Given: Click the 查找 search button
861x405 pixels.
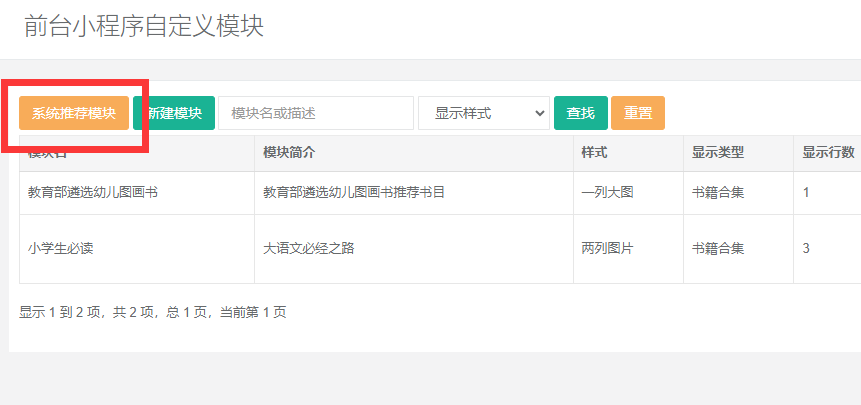Looking at the screenshot, I should (581, 113).
